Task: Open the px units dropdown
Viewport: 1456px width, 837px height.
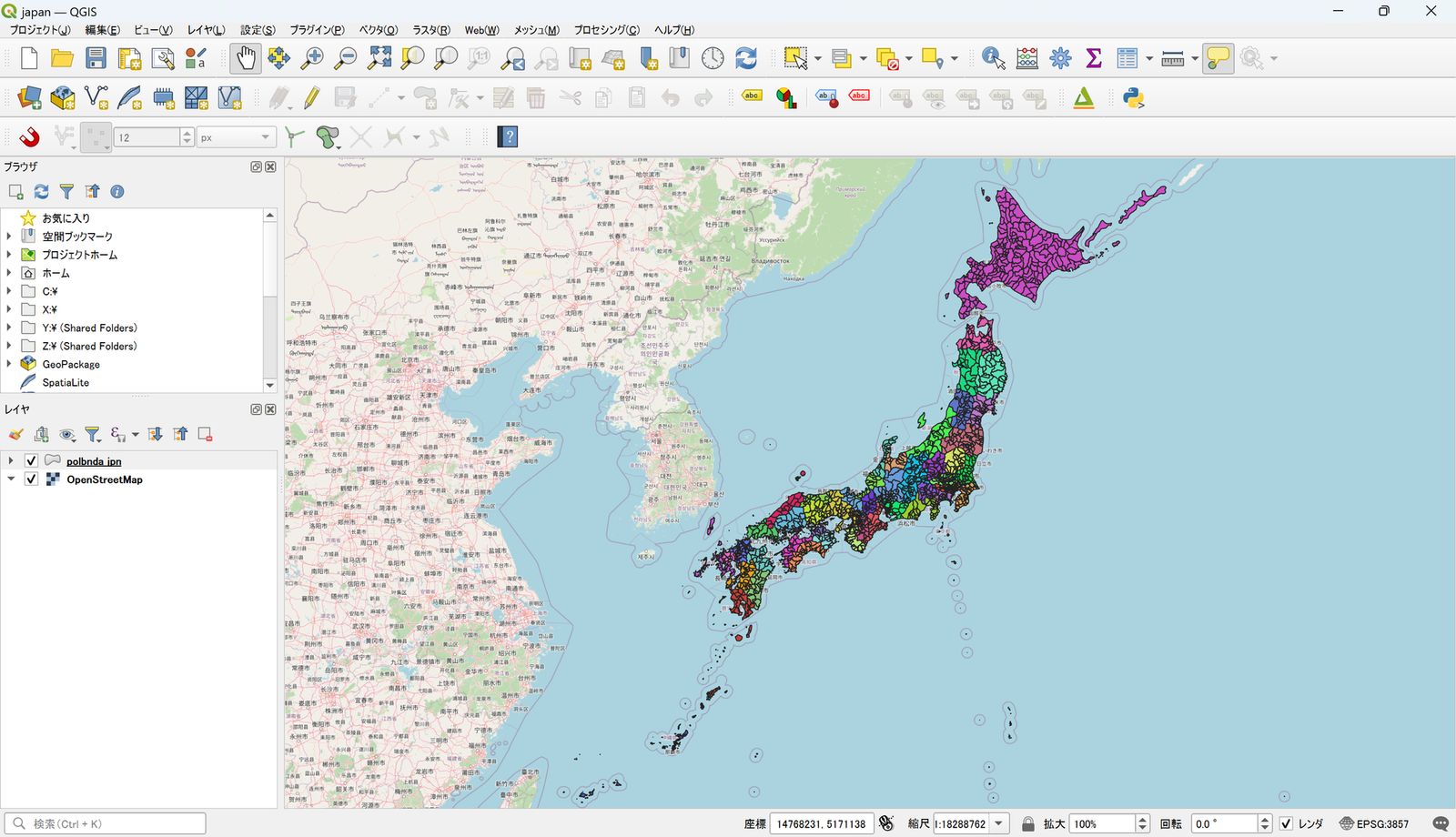Action: click(236, 137)
